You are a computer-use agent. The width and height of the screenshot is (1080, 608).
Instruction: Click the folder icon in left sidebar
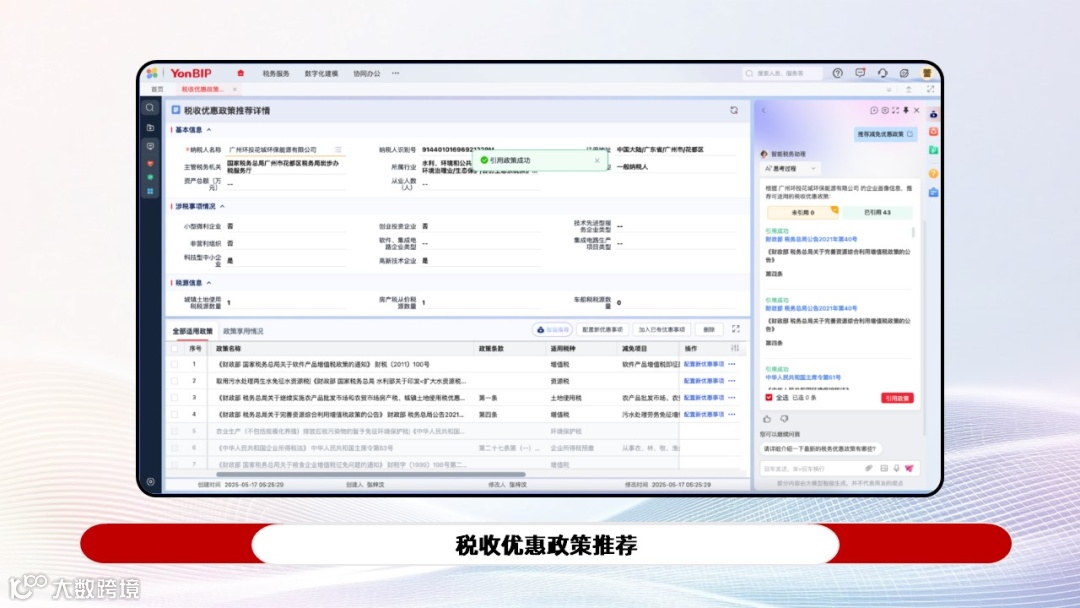(x=150, y=128)
